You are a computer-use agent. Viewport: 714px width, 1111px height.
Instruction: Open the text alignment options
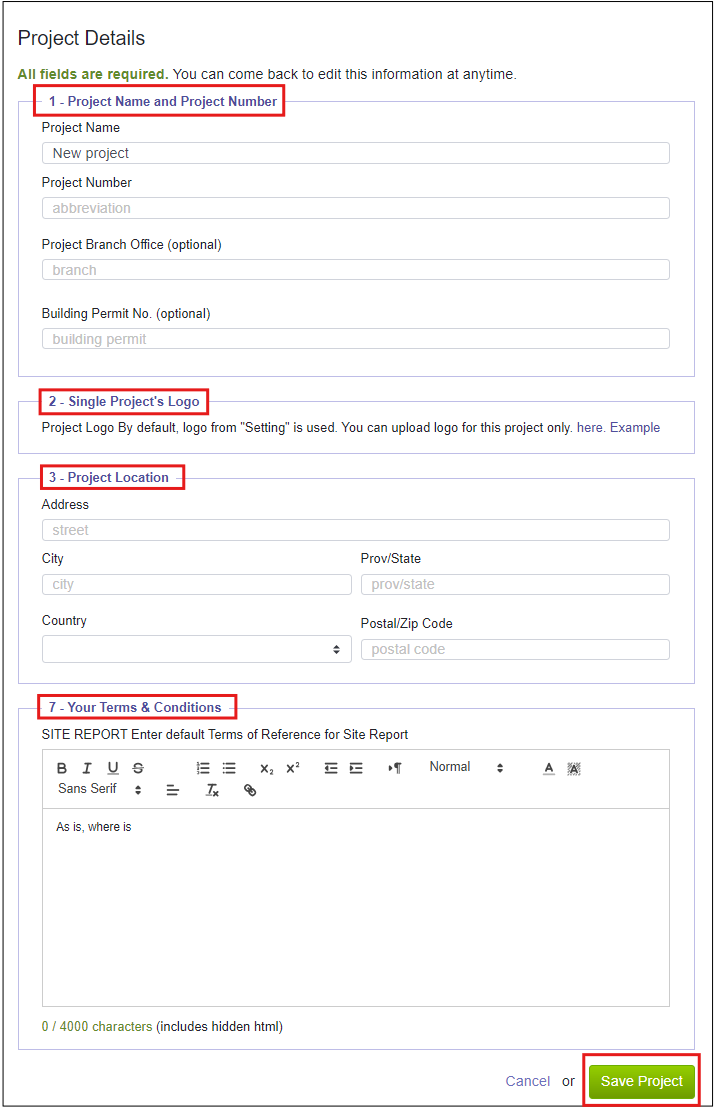173,790
